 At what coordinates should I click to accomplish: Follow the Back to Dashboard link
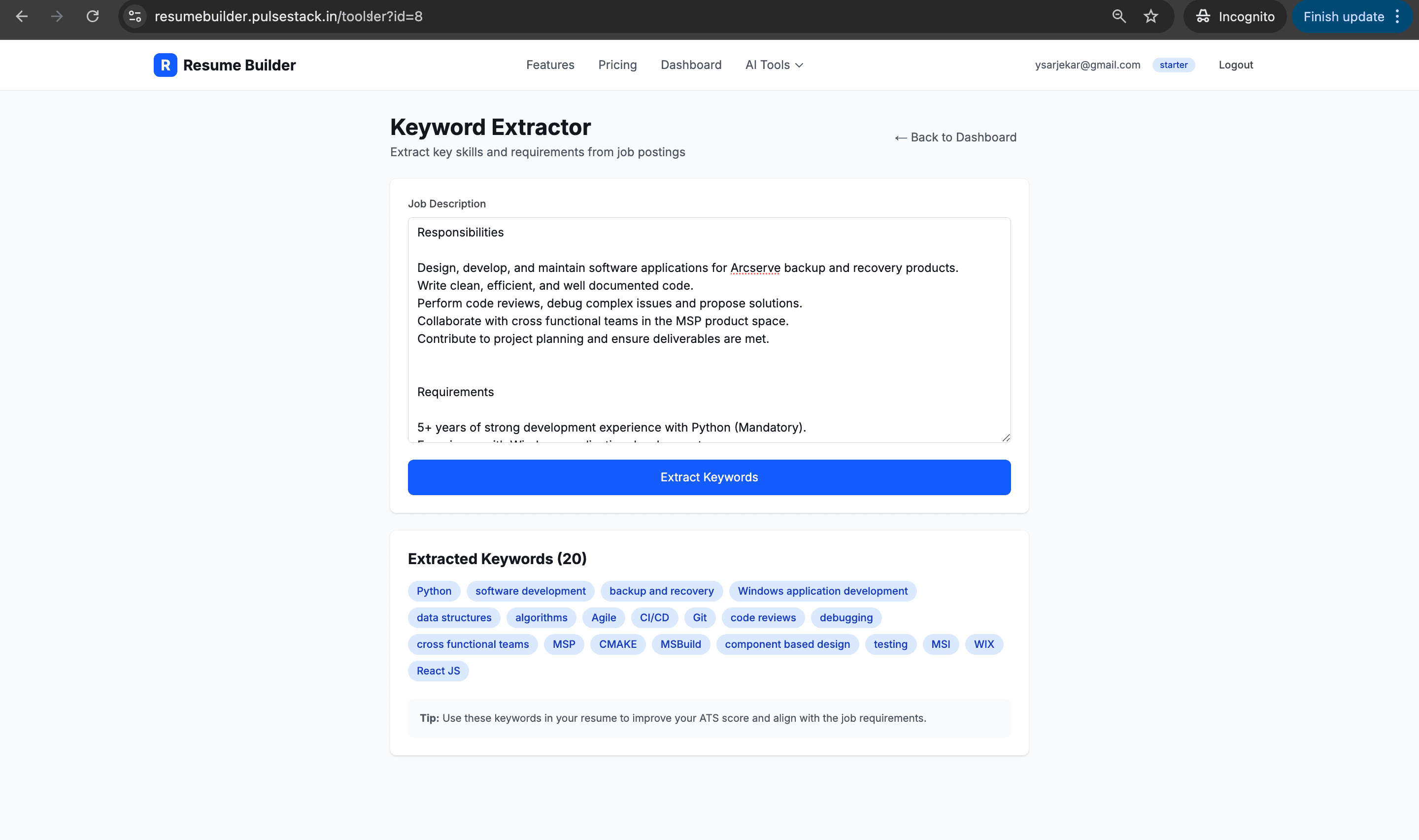click(955, 137)
